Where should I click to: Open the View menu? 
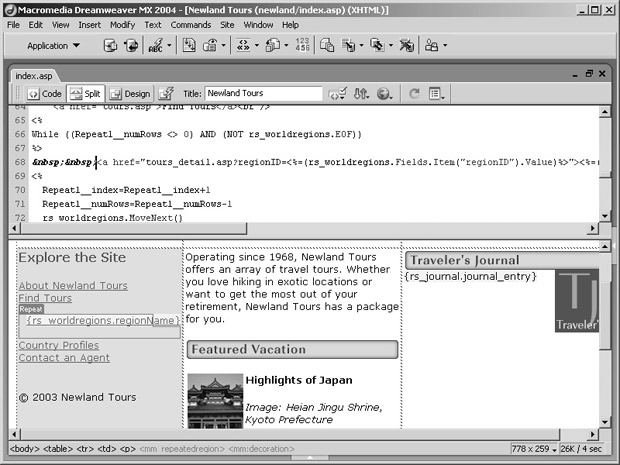60,25
